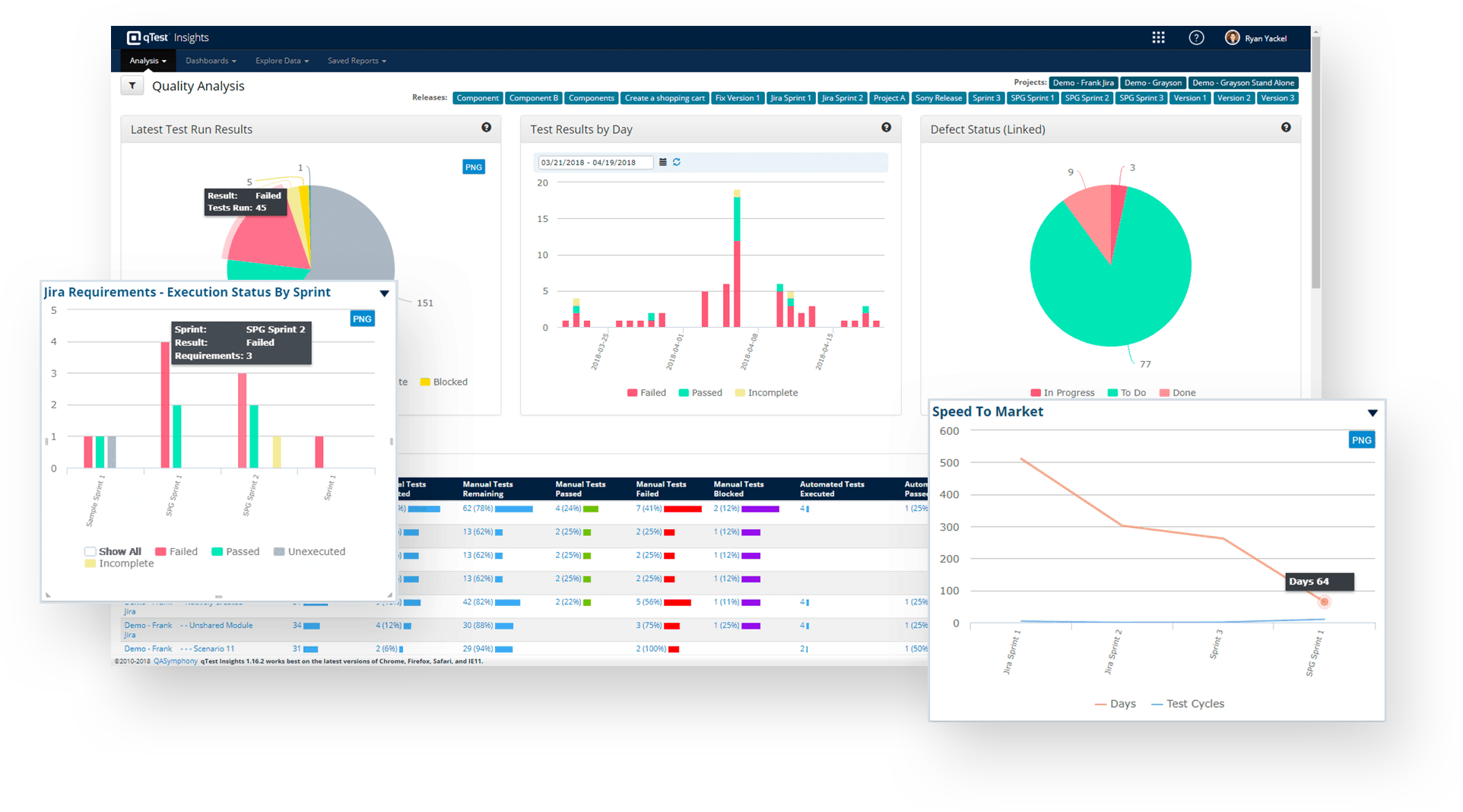Click the QASymphony footer link
Viewport: 1463px width, 812px height.
pos(176,661)
